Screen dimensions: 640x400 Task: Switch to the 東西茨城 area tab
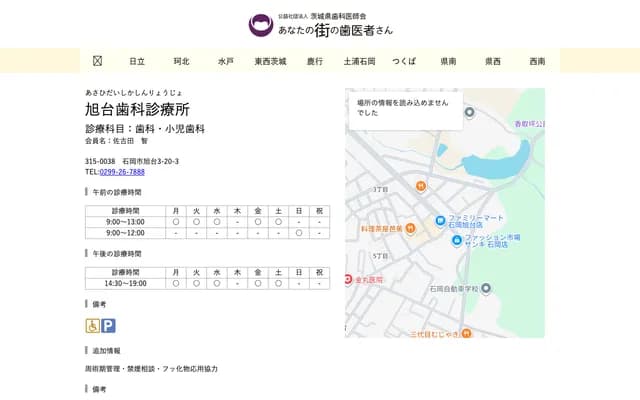tap(270, 61)
